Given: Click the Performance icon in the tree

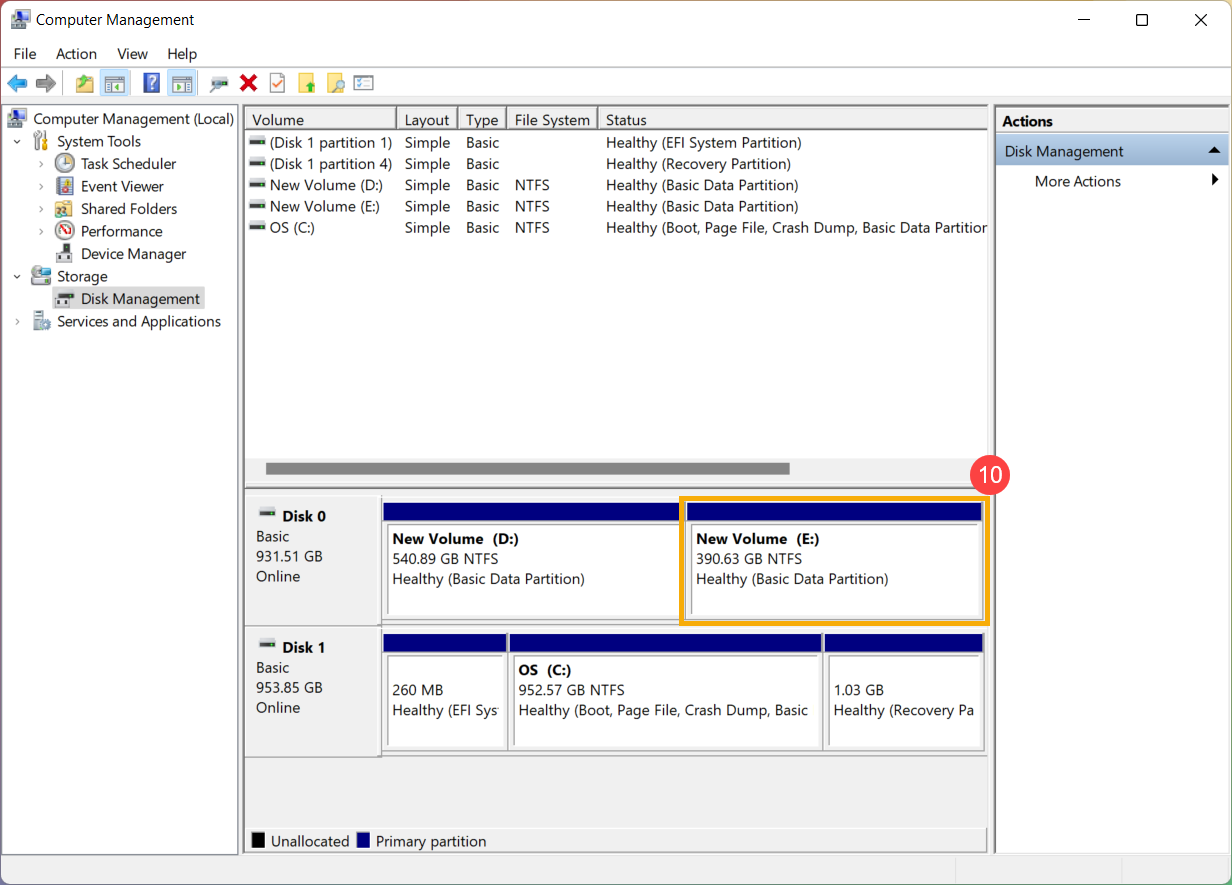Looking at the screenshot, I should tap(64, 231).
